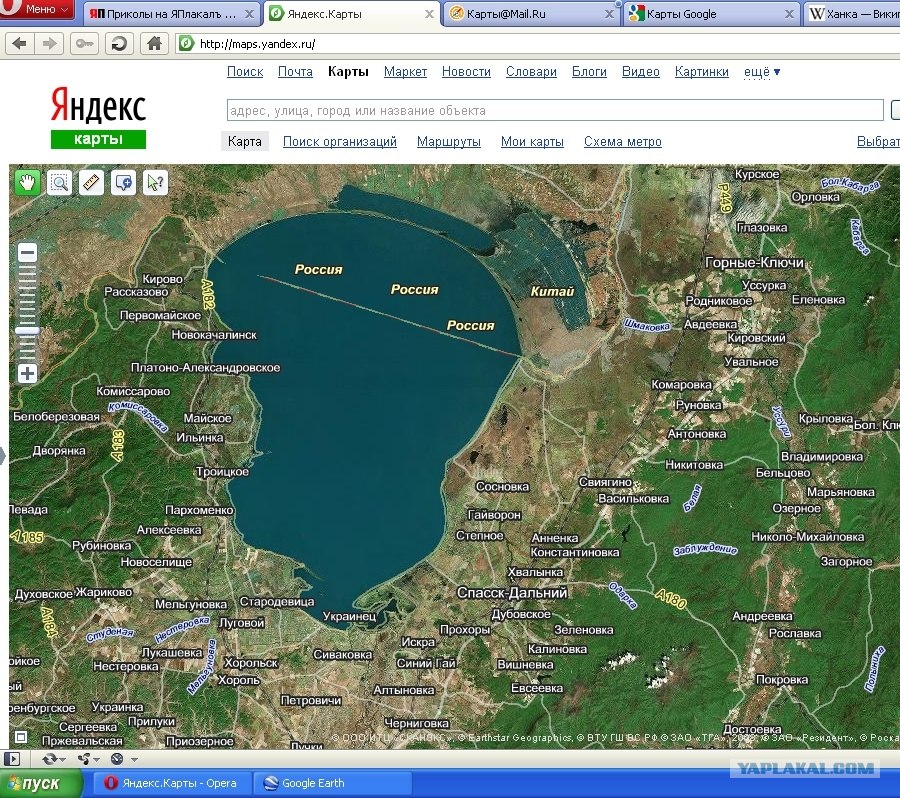The height and width of the screenshot is (798, 900).
Task: Switch to Карты@Mail.Ru tab
Action: [x=531, y=14]
